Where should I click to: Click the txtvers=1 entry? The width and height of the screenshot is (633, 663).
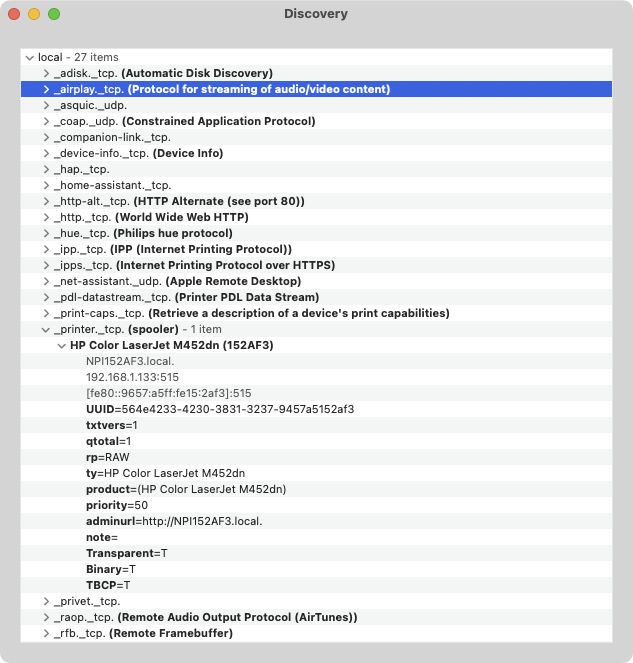tap(112, 425)
